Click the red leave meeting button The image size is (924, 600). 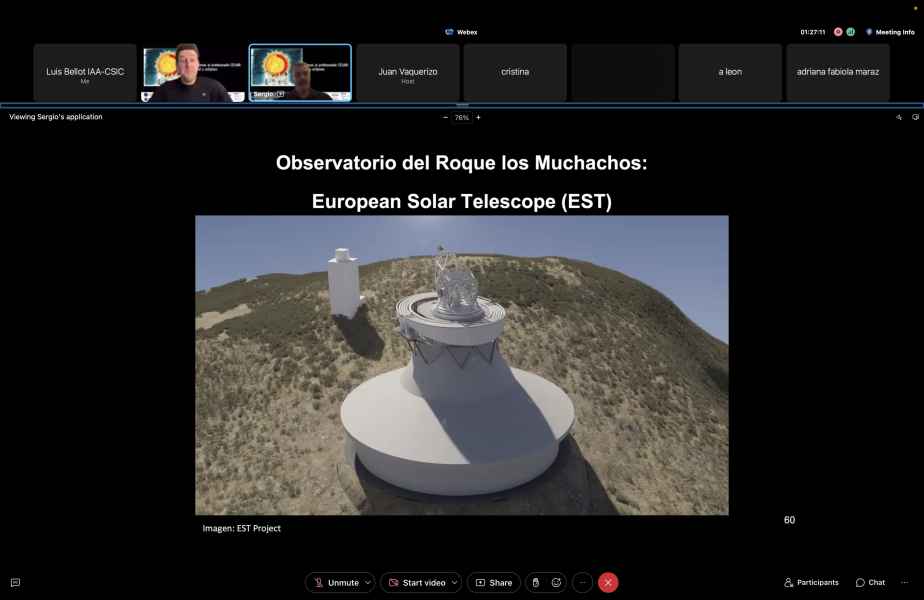coord(609,582)
